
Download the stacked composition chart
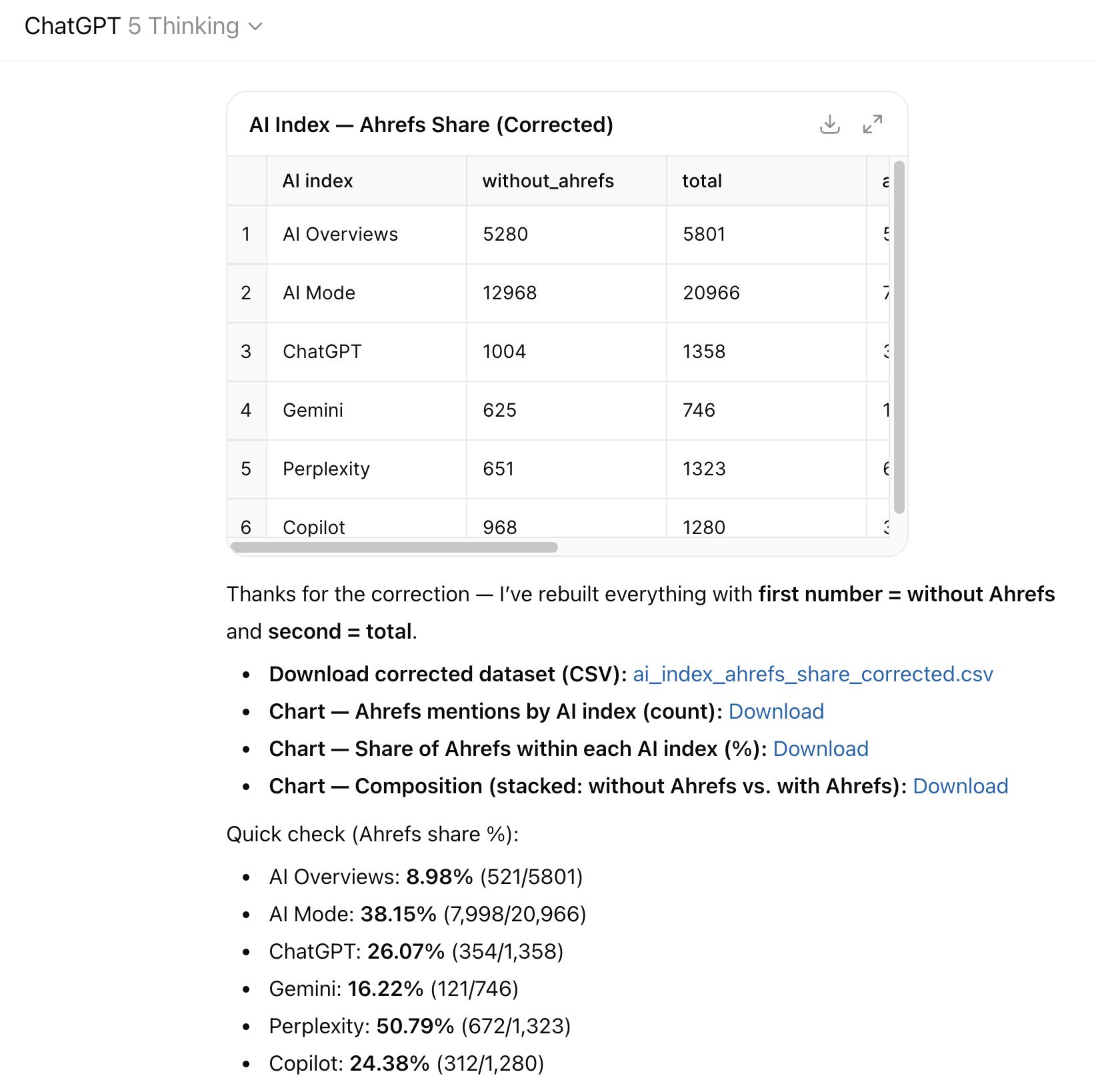click(961, 786)
